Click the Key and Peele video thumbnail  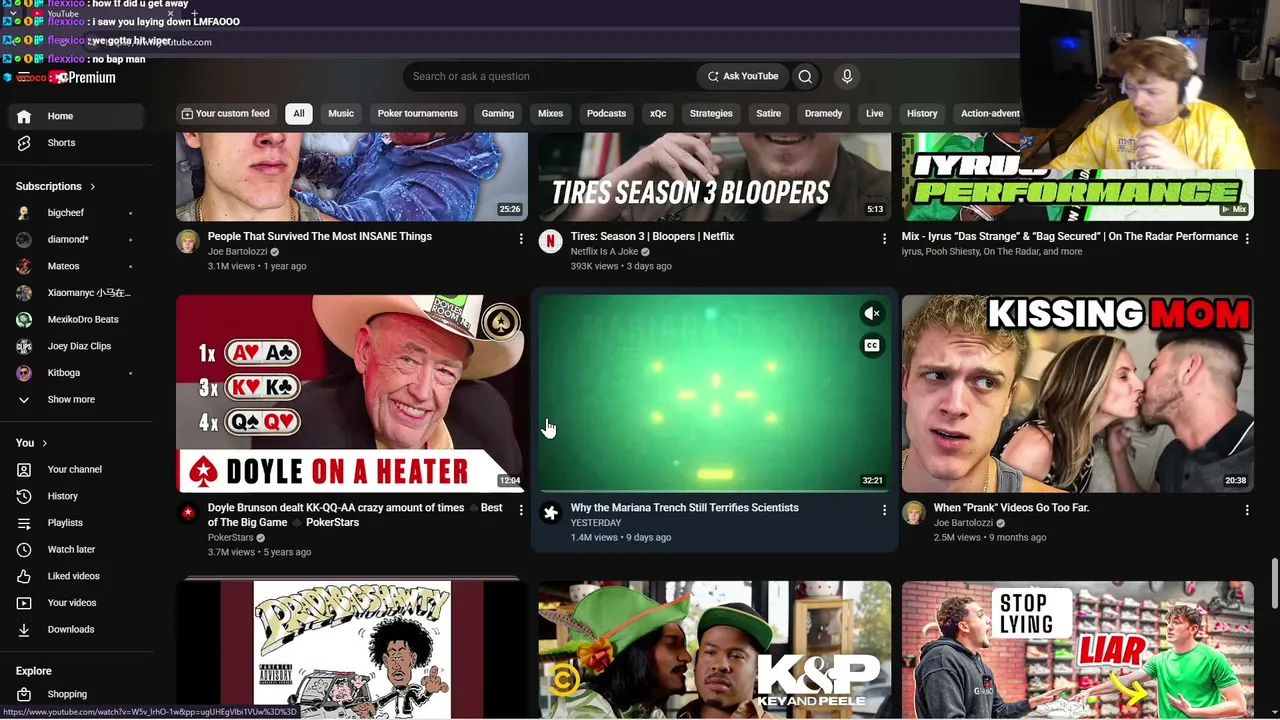(x=715, y=649)
